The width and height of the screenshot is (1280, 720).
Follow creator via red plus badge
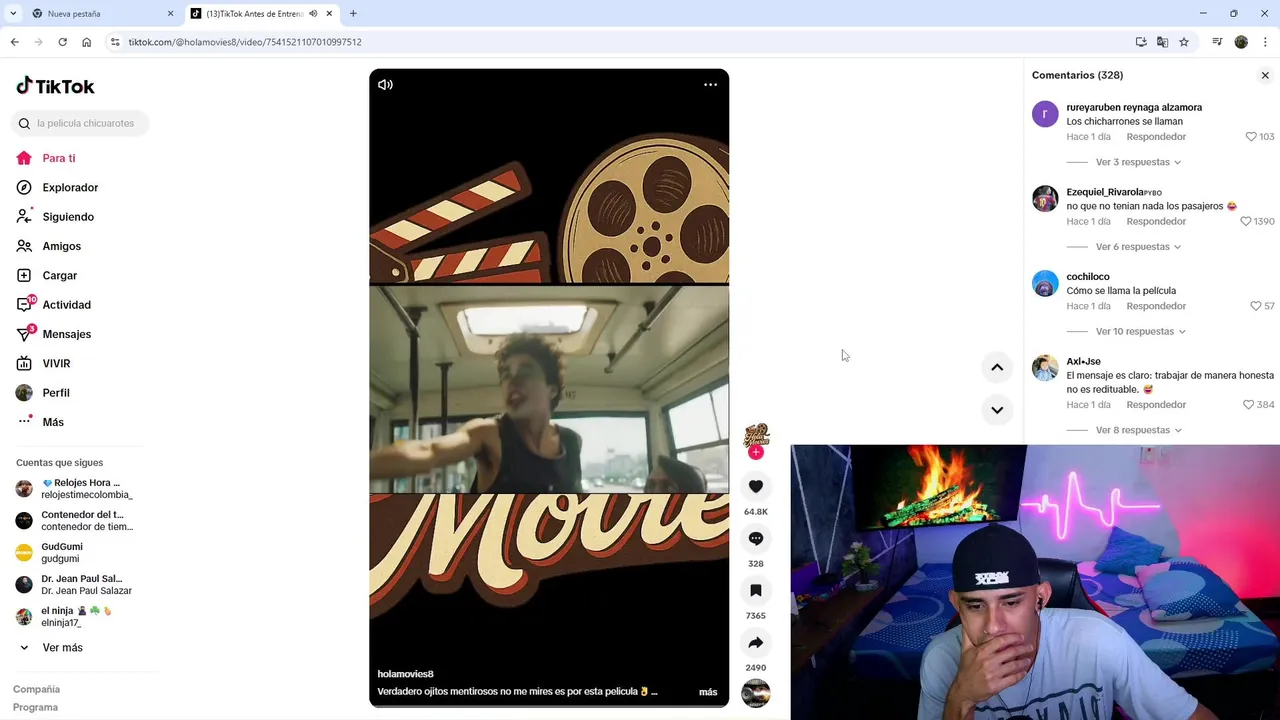[x=756, y=452]
